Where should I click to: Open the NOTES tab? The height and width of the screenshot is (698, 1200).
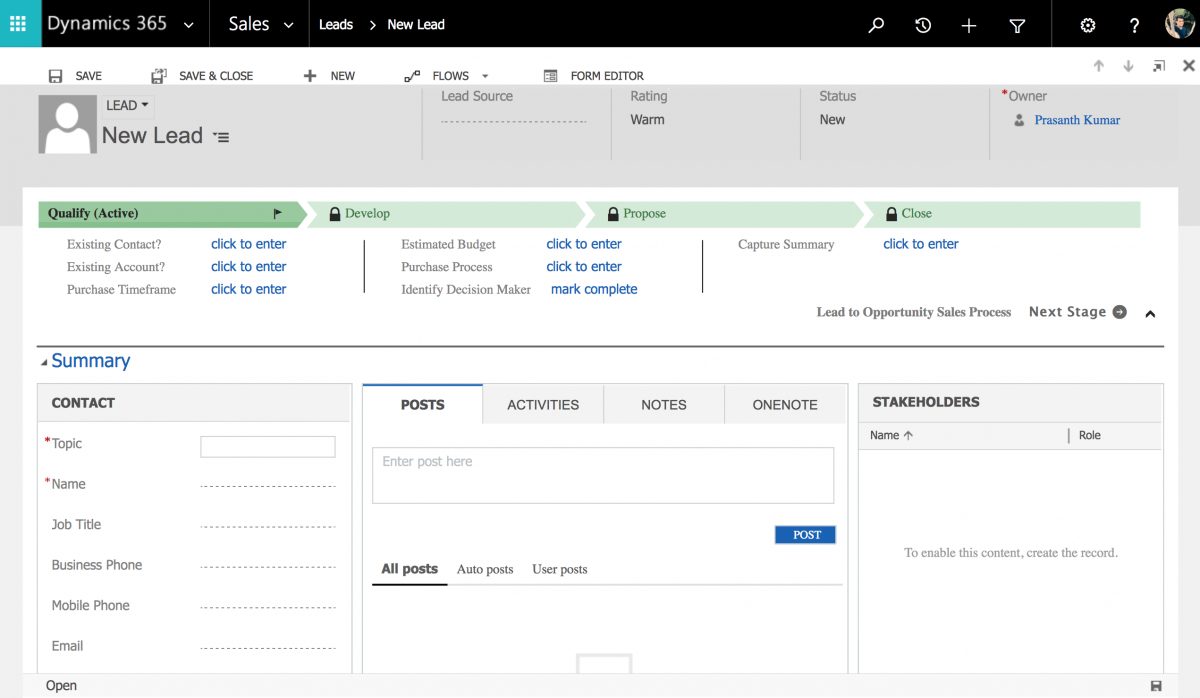coord(663,404)
